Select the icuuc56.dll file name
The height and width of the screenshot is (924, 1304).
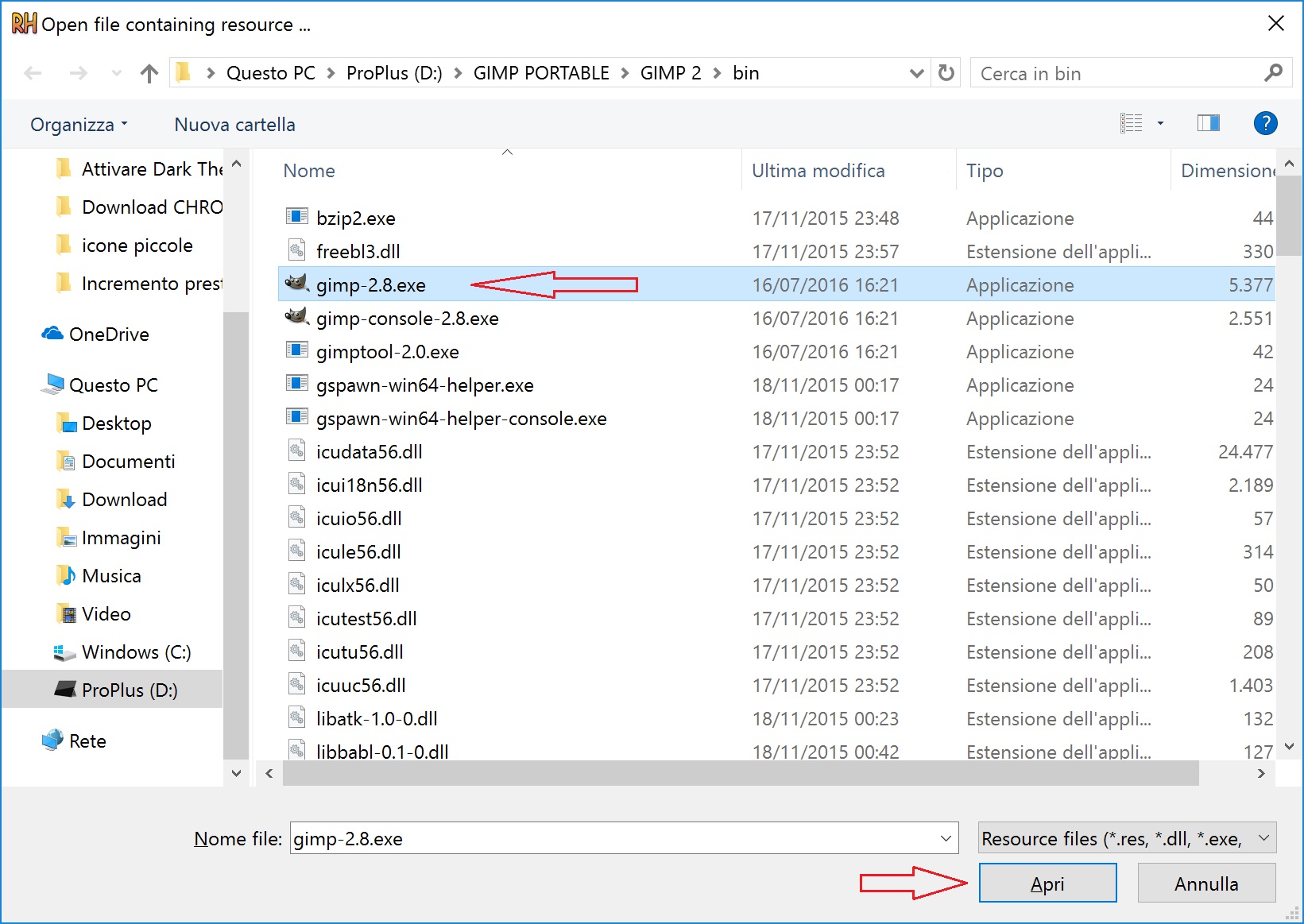(x=361, y=686)
